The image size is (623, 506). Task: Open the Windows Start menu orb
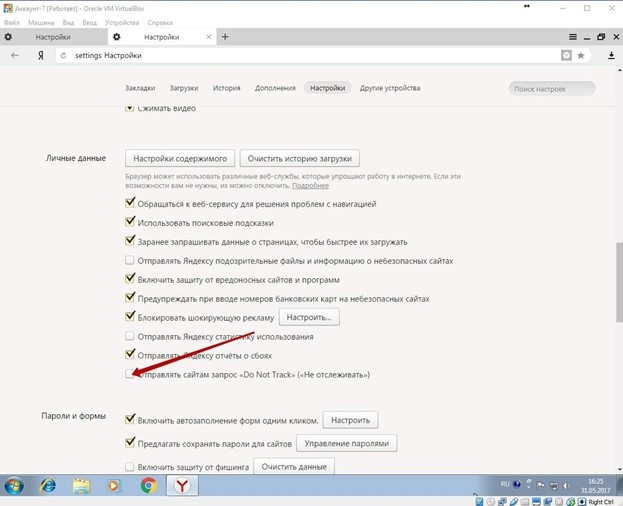(14, 485)
